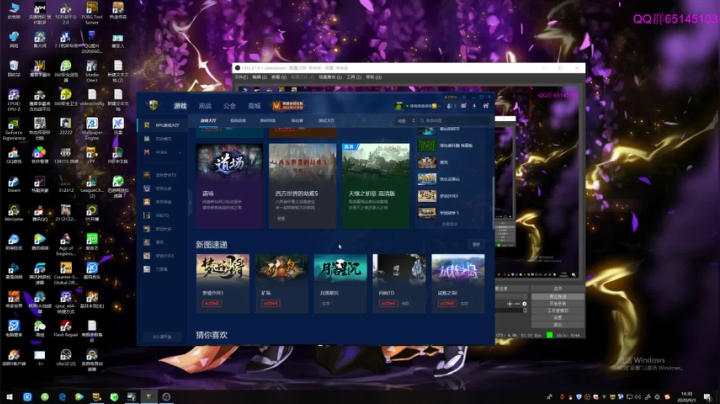
Task: Click the taskbar clock
Action: pos(687,397)
